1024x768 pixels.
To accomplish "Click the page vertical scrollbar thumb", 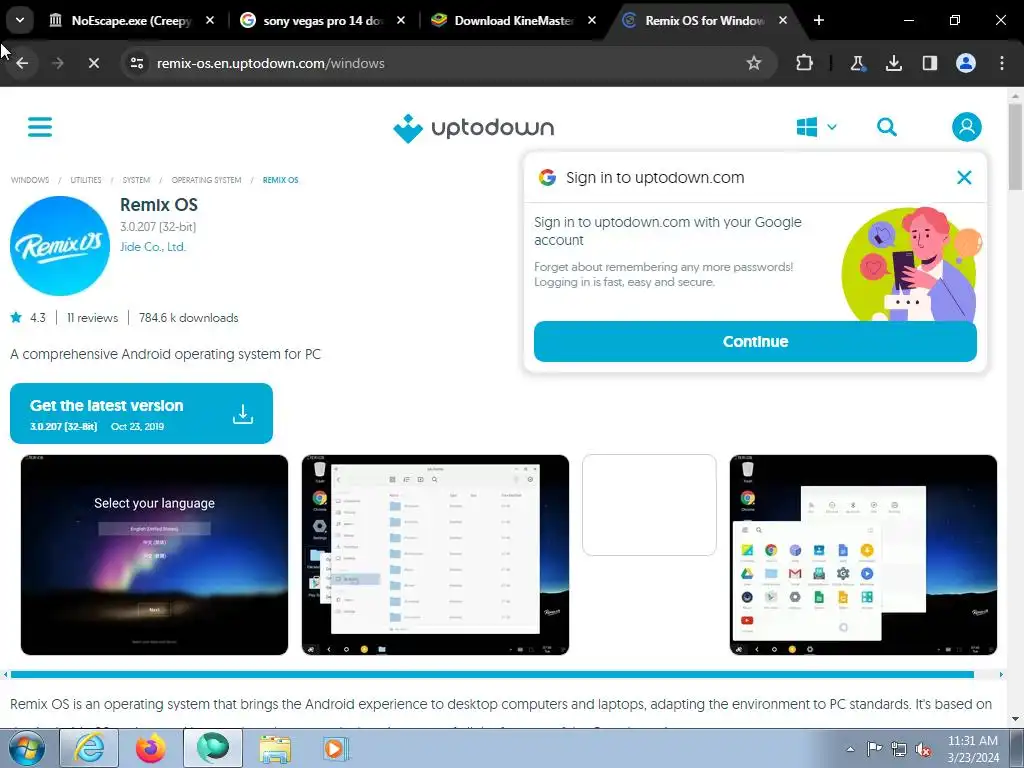I will [1015, 147].
